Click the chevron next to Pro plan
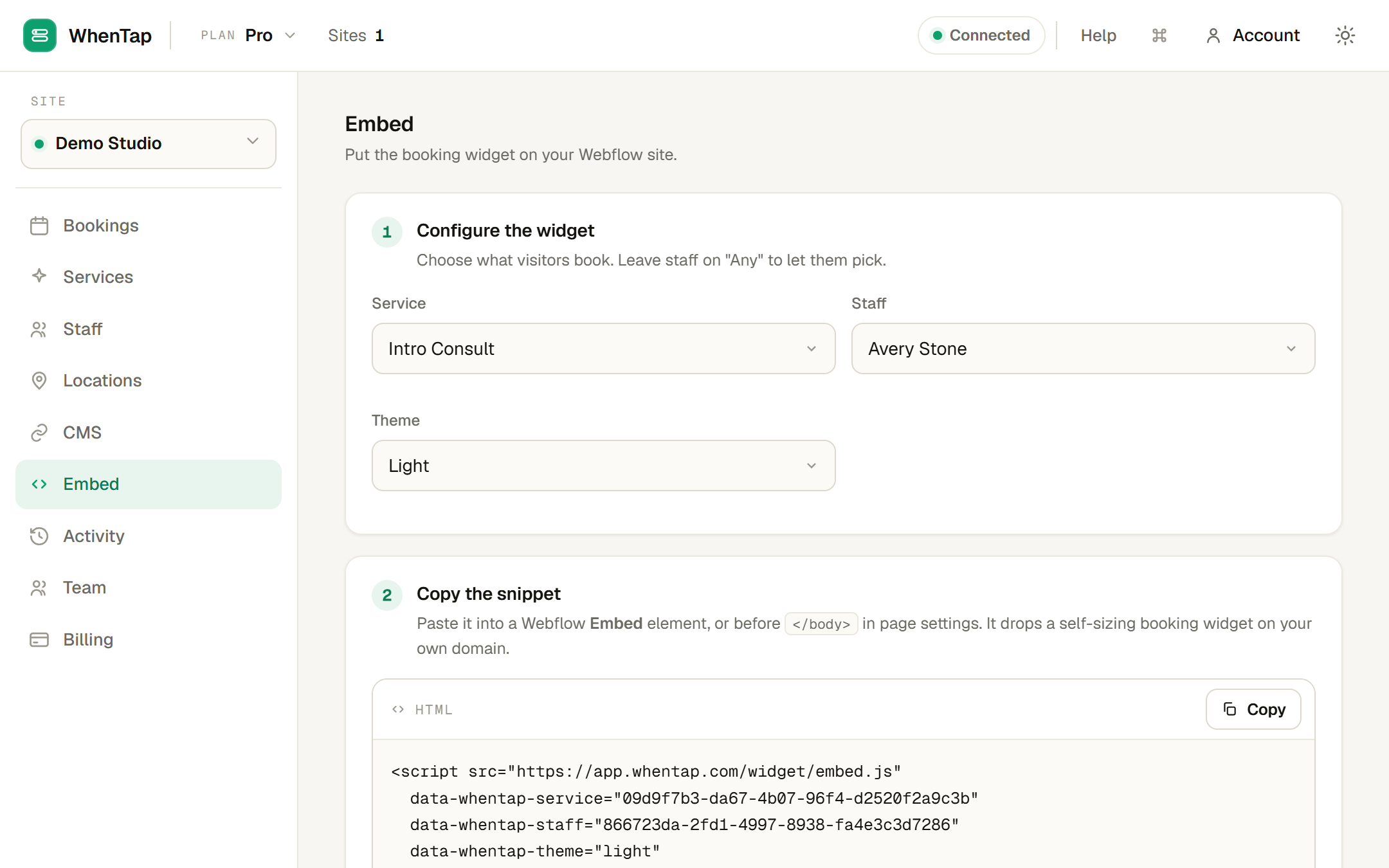Screen dimensions: 1389x868 click(x=290, y=35)
